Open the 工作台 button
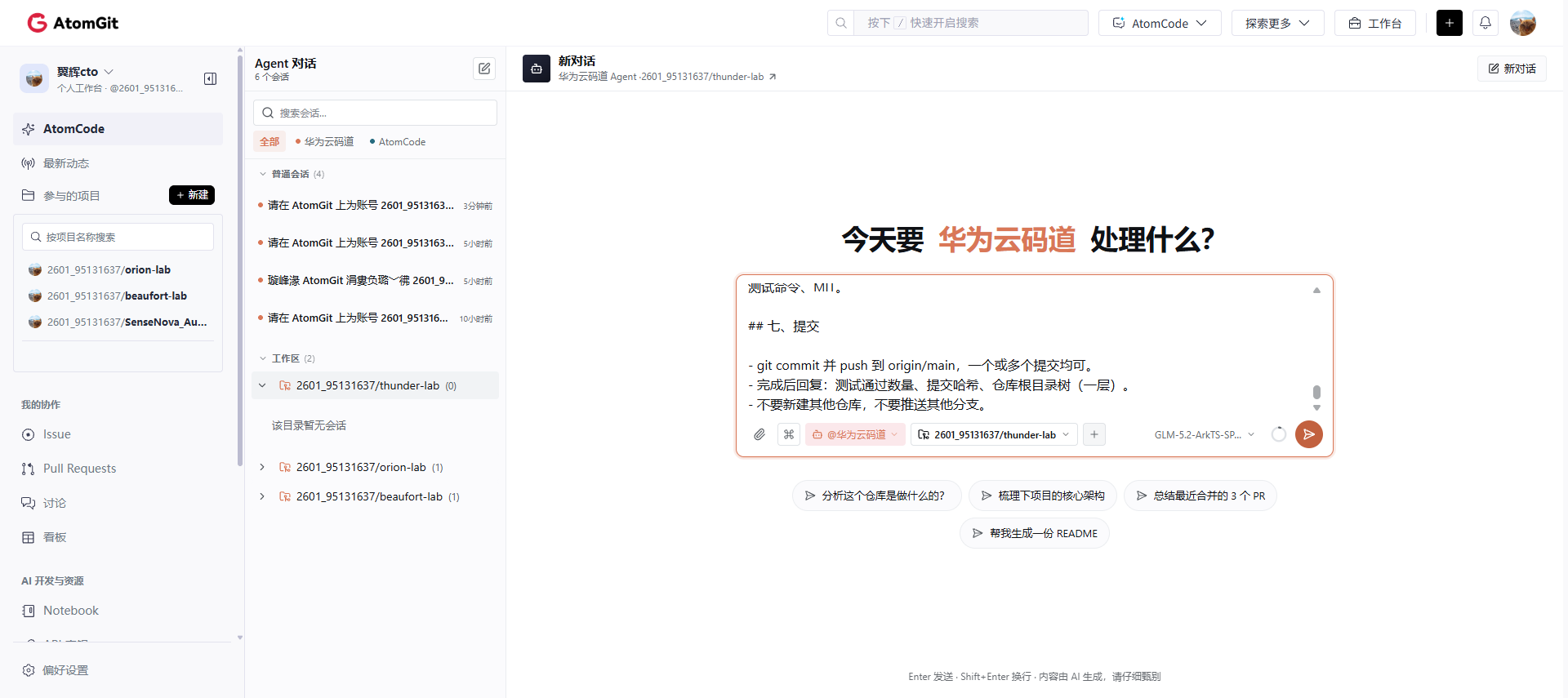 (x=1374, y=23)
